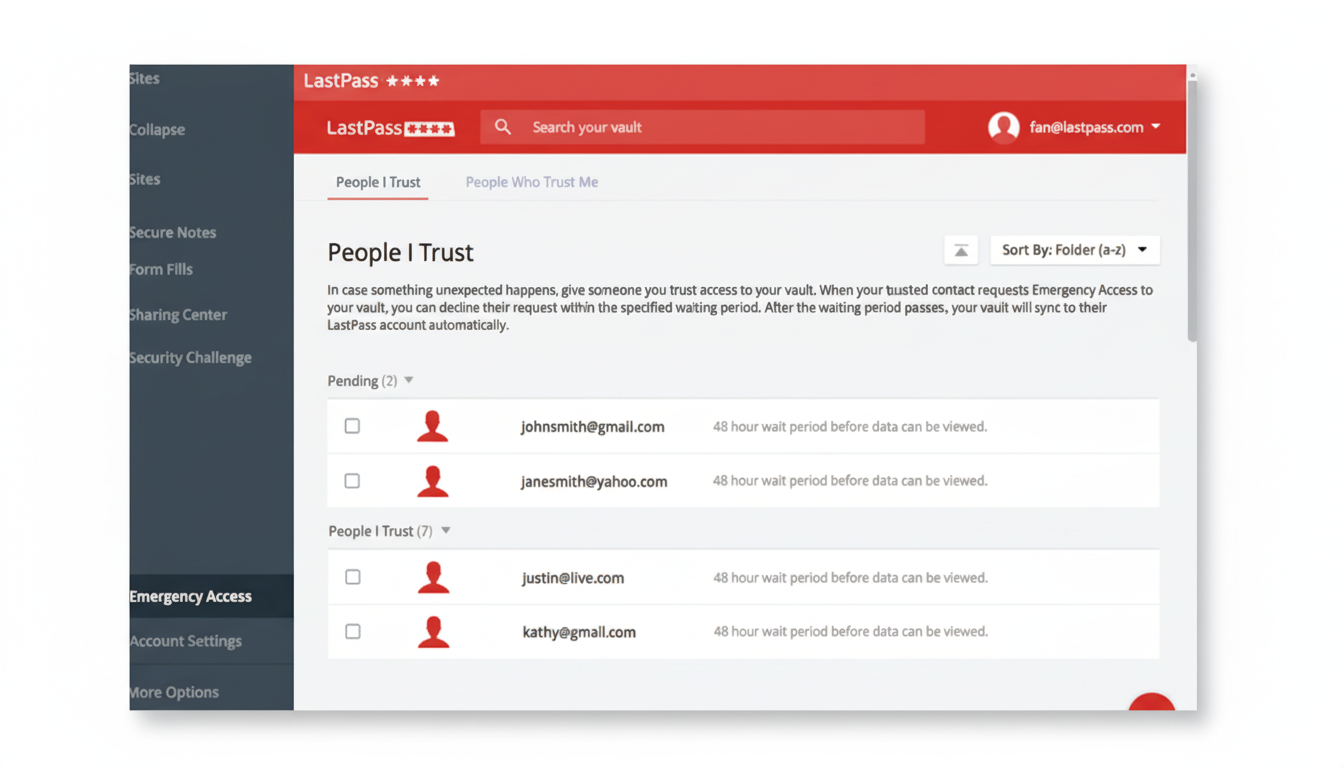Screen dimensions: 1344x768
Task: Click the vertical scrollbar thumb
Action: (1191, 210)
